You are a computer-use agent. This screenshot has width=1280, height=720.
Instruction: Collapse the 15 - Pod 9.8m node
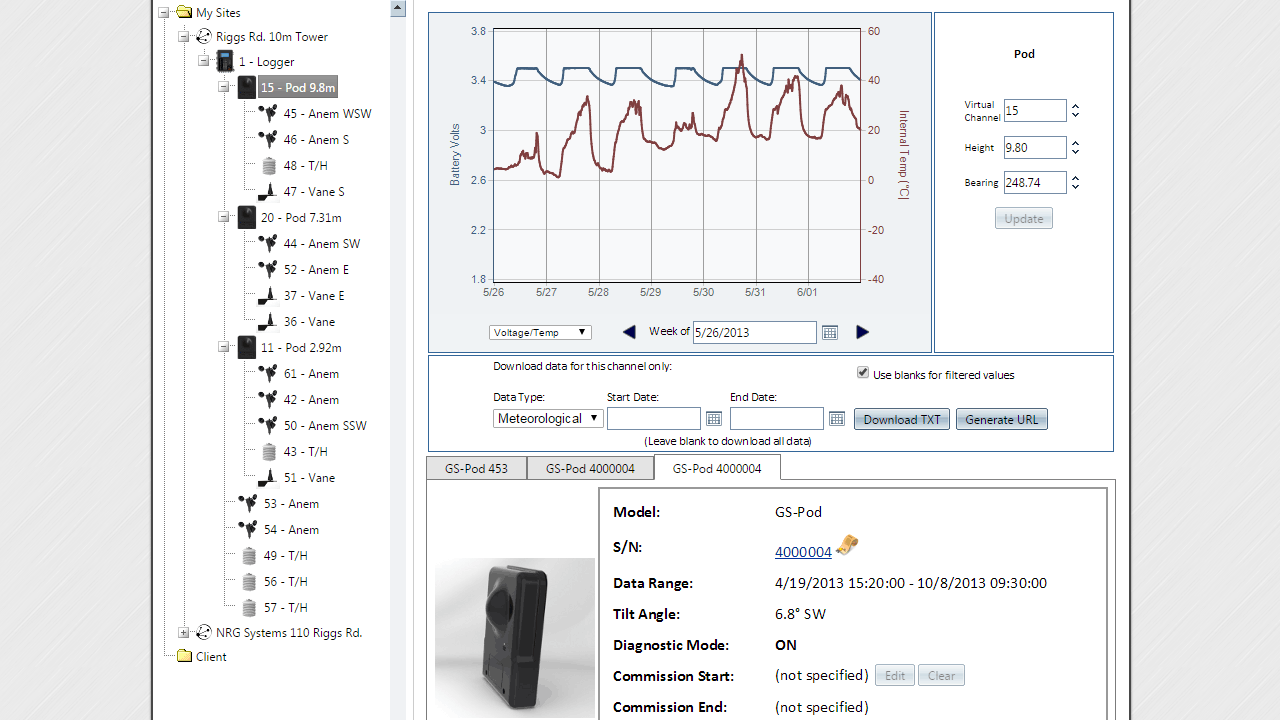pos(224,88)
